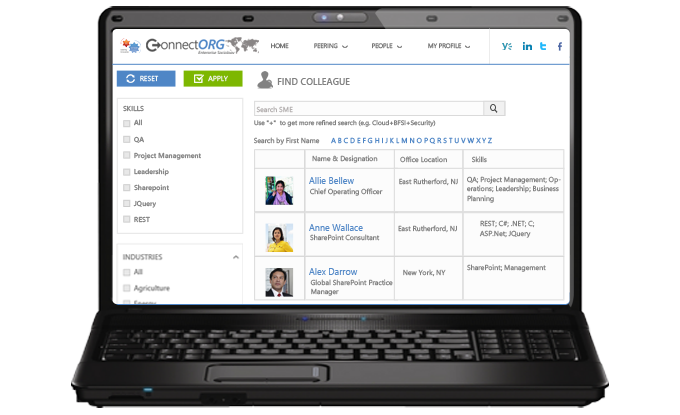Open the Peering dropdown menu
Viewport: 680px width, 415px height.
click(330, 46)
